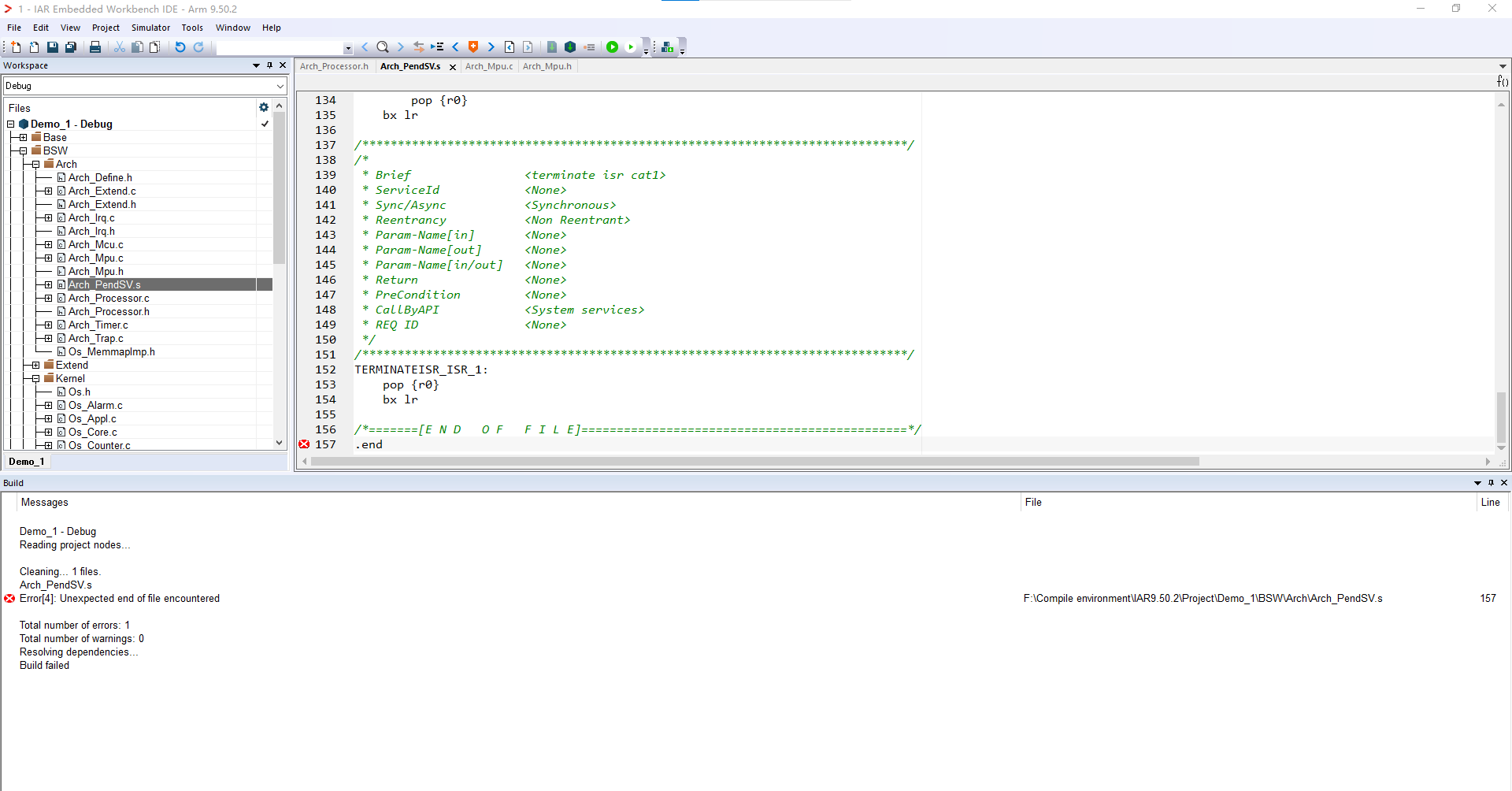Open the editor tab list dropdown arrow
The width and height of the screenshot is (1512, 791).
click(x=1503, y=66)
